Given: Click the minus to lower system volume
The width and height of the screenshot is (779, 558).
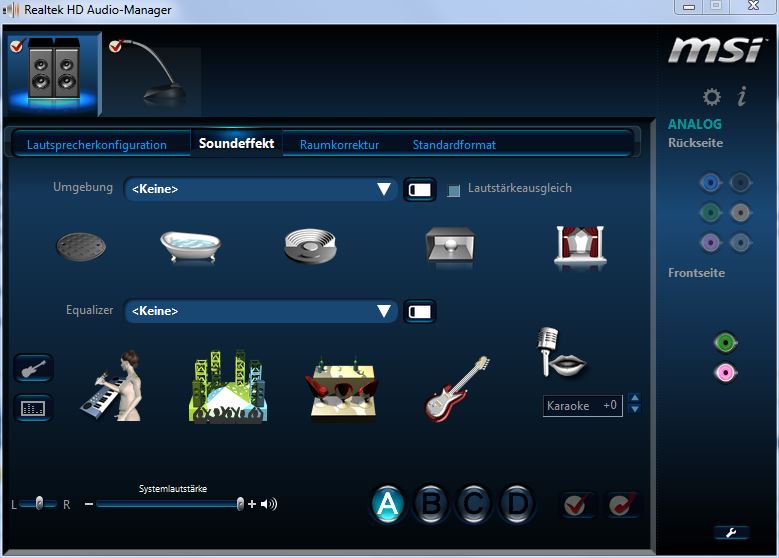Looking at the screenshot, I should (89, 504).
